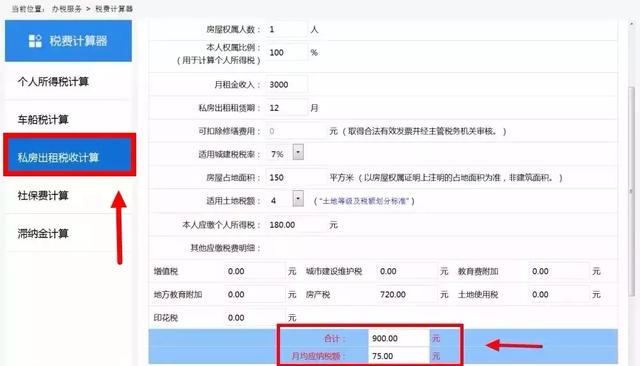This screenshot has width=640, height=366.
Task: Click the 土地使用税 amount field
Action: pyautogui.click(x=559, y=295)
